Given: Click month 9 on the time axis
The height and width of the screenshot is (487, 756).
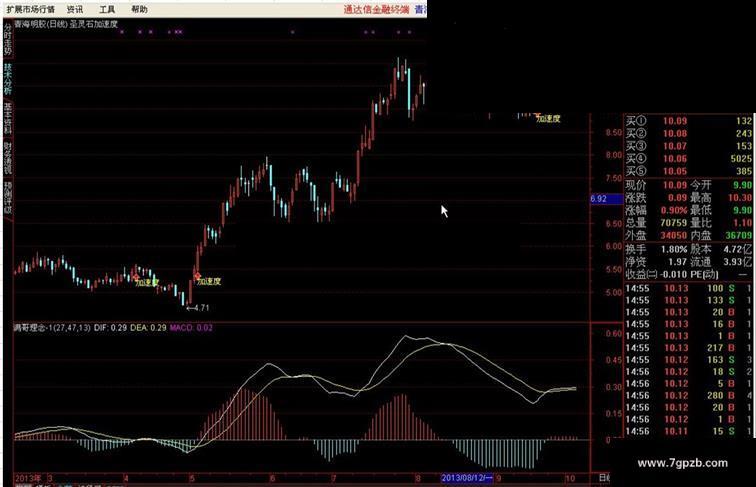Looking at the screenshot, I should [499, 478].
